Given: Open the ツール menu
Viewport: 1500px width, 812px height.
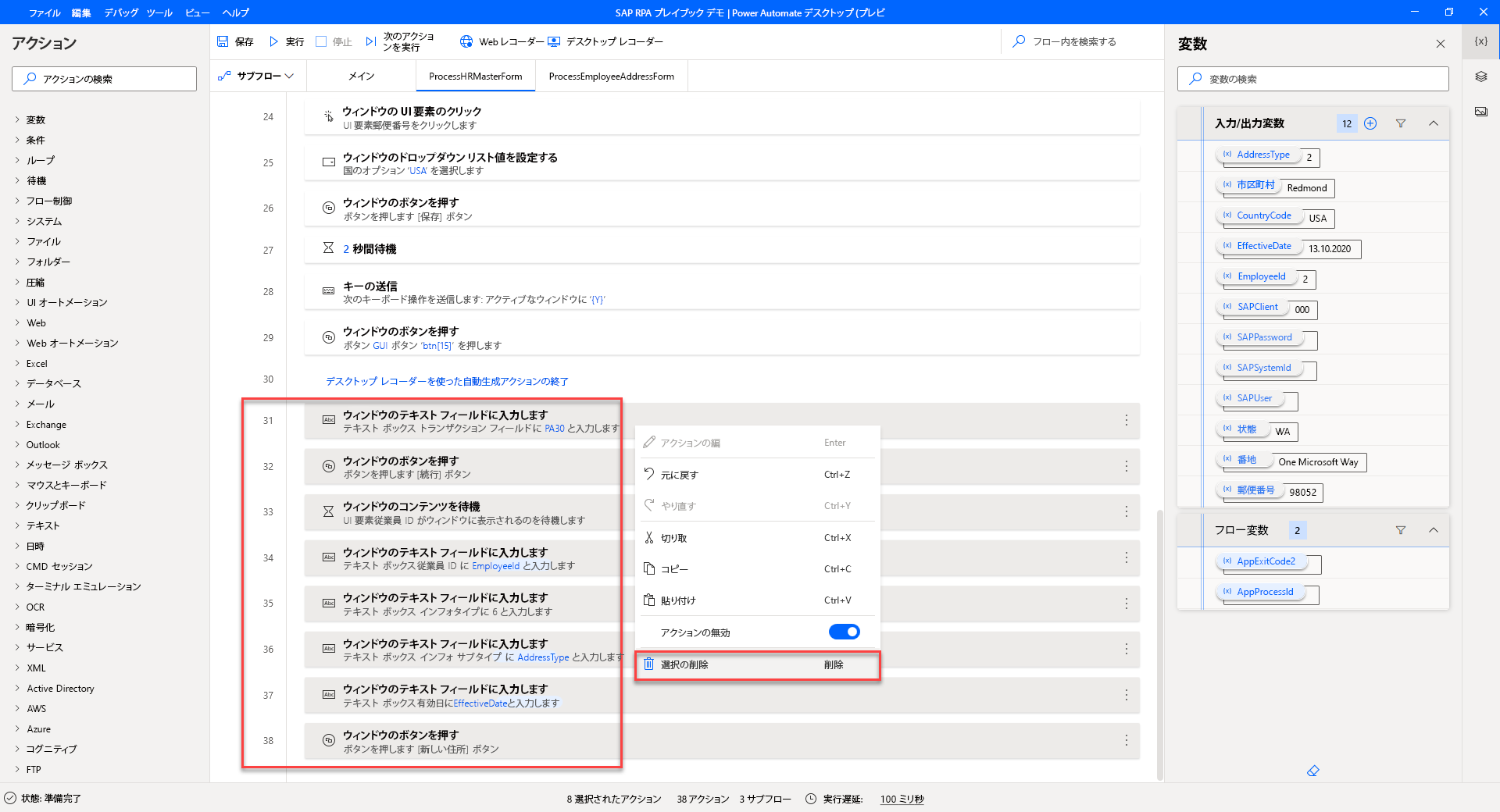Looking at the screenshot, I should click(159, 12).
